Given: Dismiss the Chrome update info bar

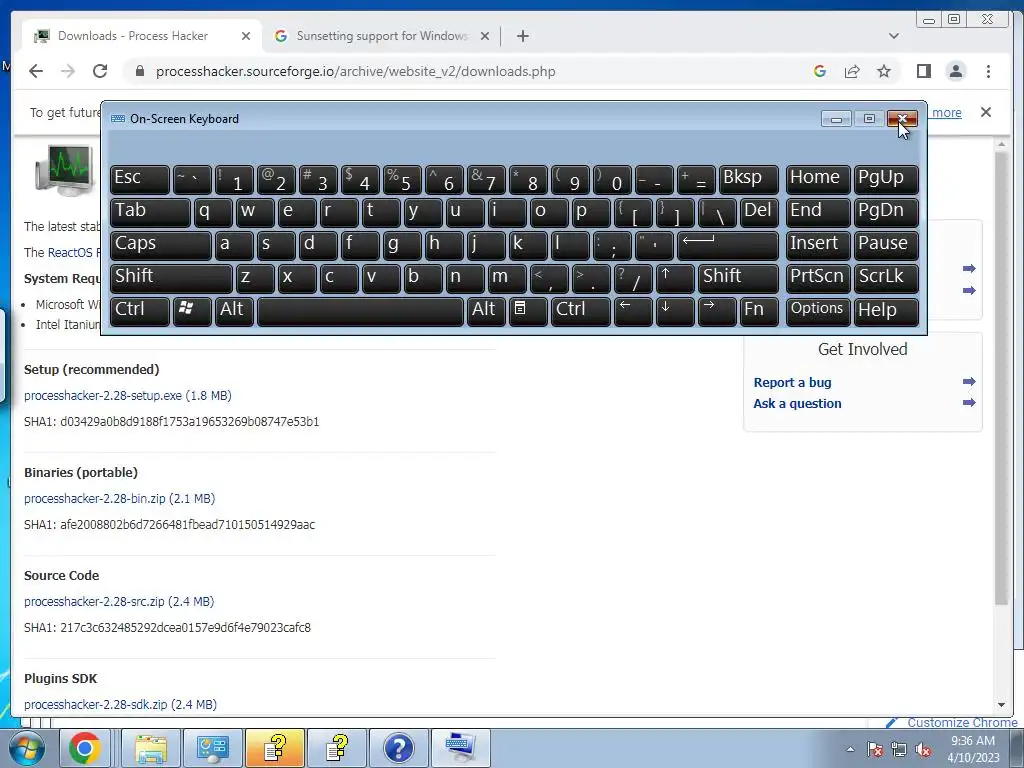Looking at the screenshot, I should coord(986,112).
